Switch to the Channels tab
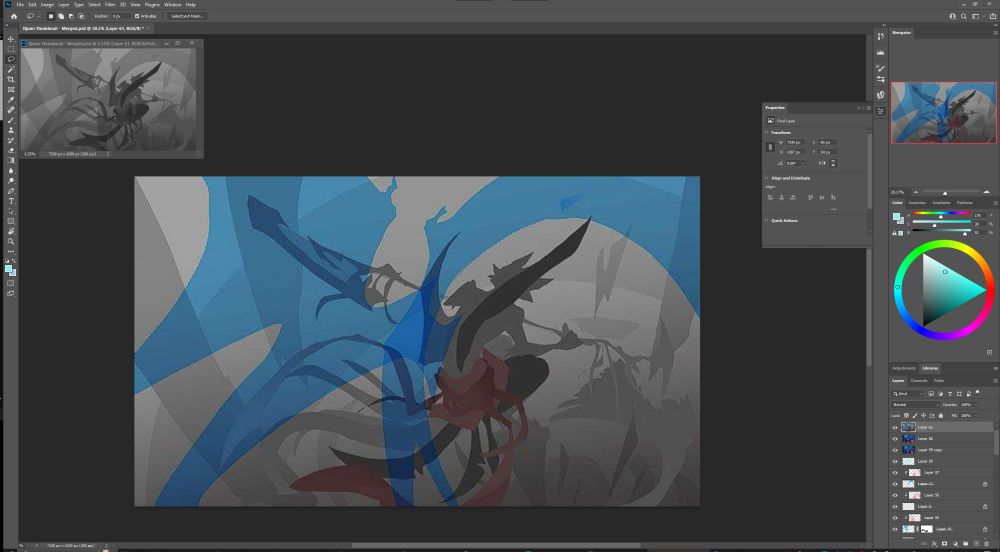 (918, 381)
